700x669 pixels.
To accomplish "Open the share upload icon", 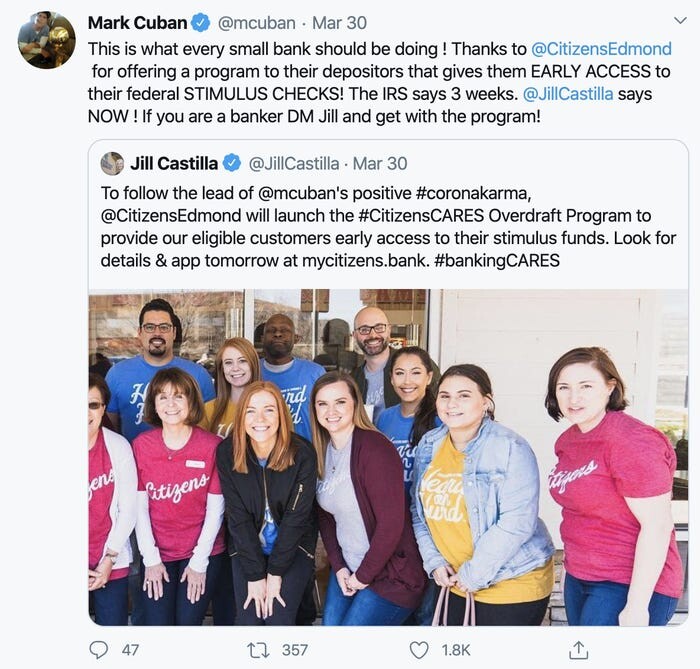I will coord(579,650).
